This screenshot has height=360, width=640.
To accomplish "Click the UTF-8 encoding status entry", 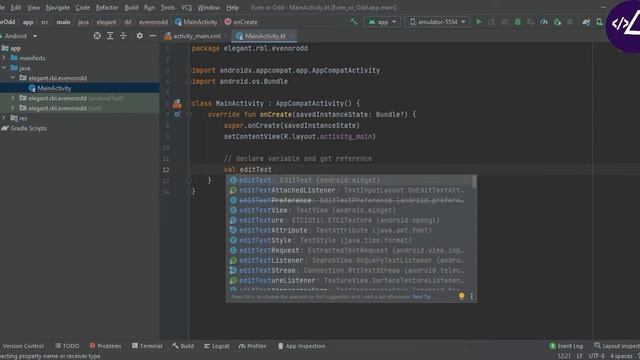I will [x=596, y=356].
